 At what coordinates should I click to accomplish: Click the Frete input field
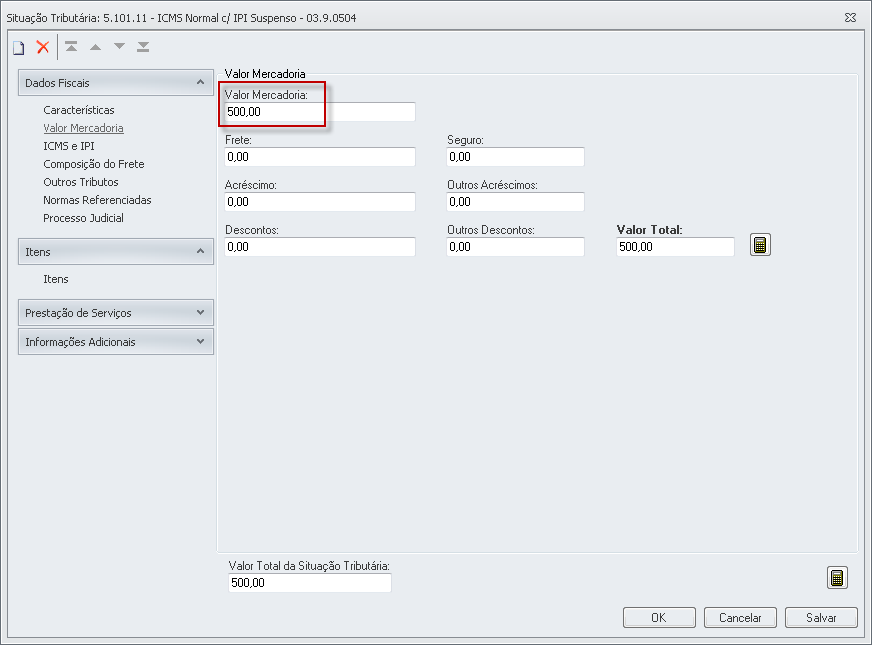click(320, 157)
